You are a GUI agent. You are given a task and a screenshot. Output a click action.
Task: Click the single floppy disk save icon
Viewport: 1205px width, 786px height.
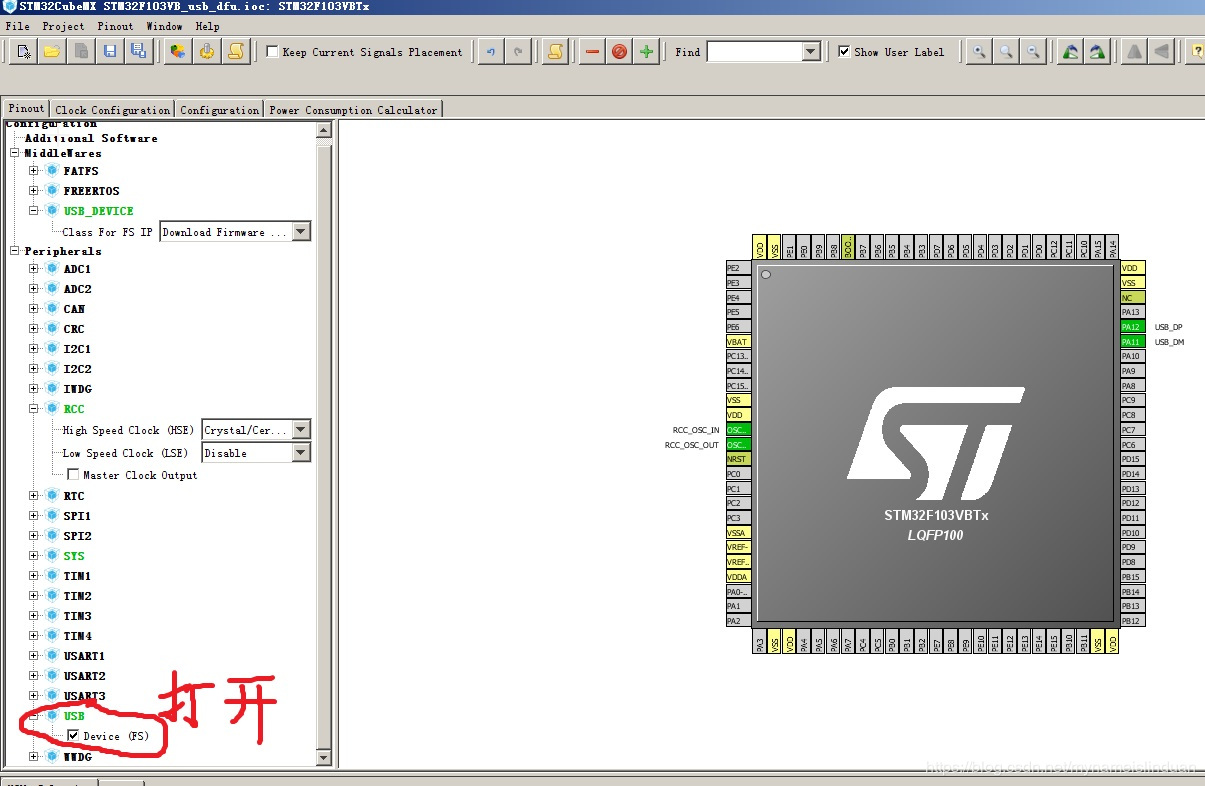(x=110, y=52)
